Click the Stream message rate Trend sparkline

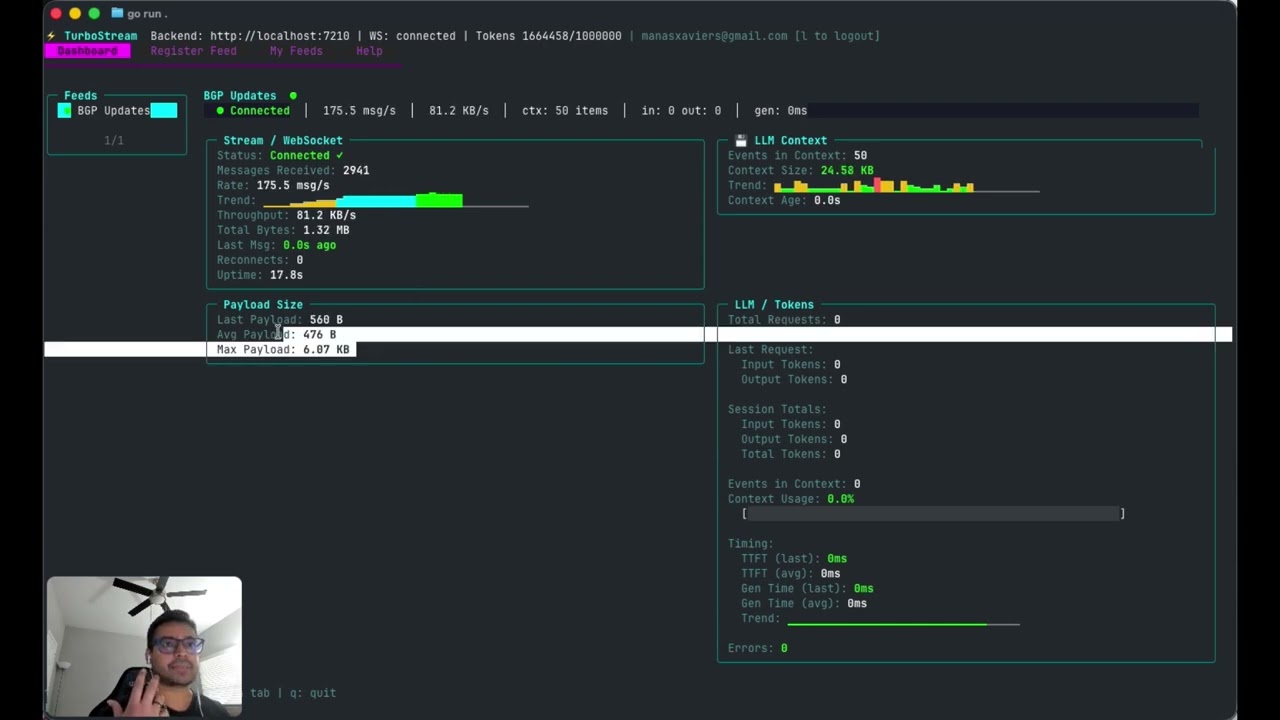(x=395, y=201)
